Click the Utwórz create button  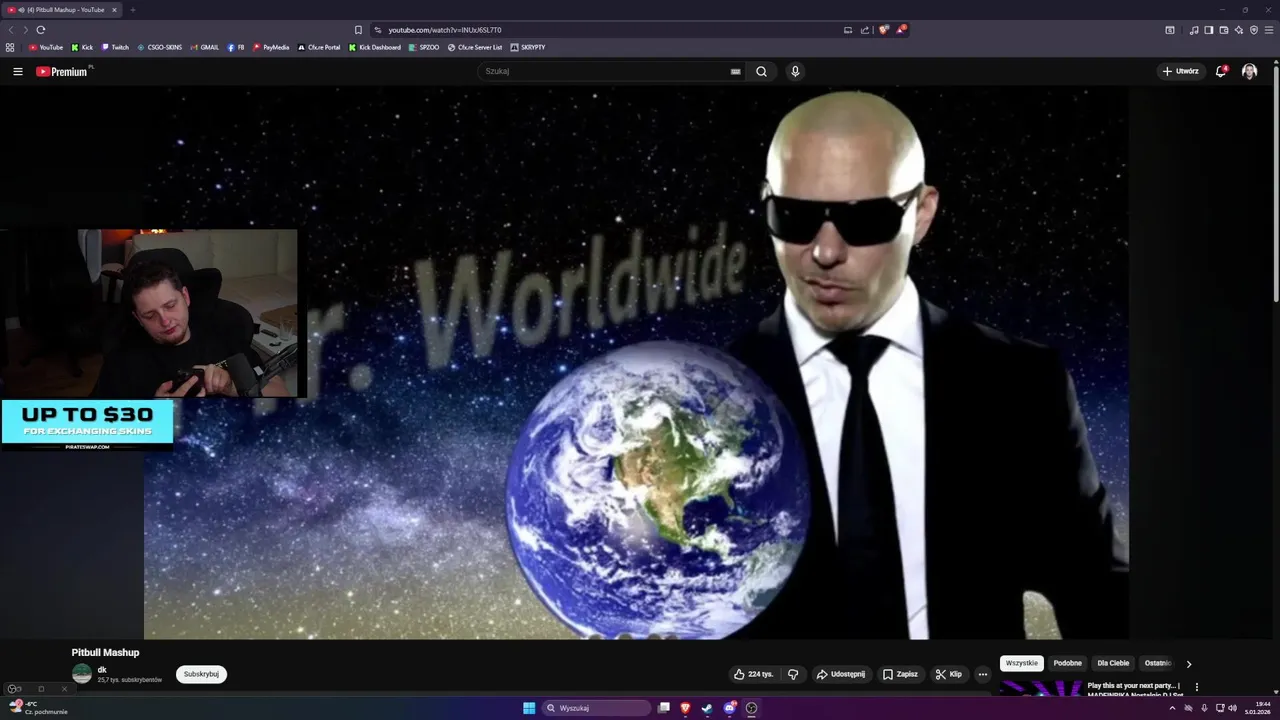[x=1181, y=71]
